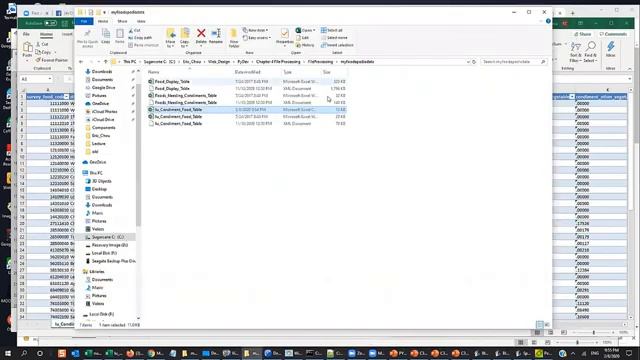
Task: Click Invert selection in the ribbon
Action: (x=338, y=45)
